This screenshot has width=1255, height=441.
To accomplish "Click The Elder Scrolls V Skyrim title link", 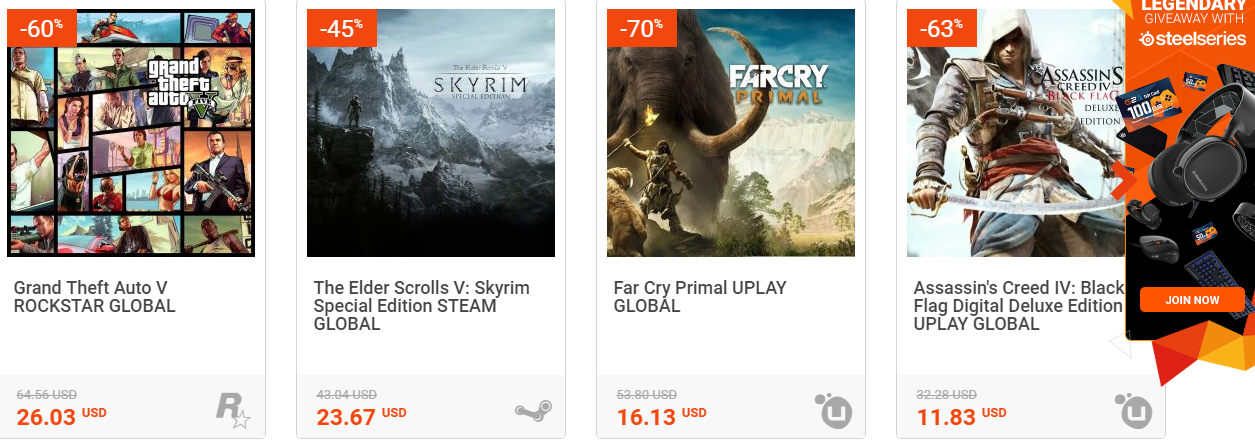I will click(421, 305).
